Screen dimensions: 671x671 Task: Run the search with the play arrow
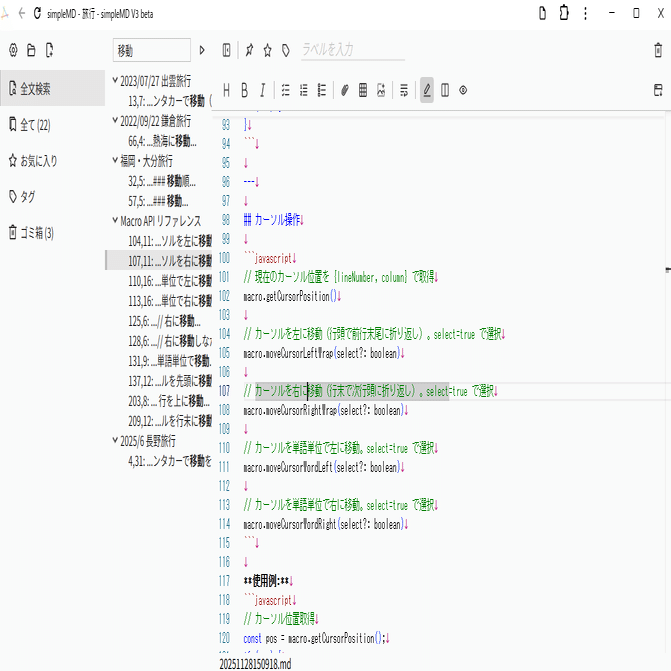[x=202, y=50]
